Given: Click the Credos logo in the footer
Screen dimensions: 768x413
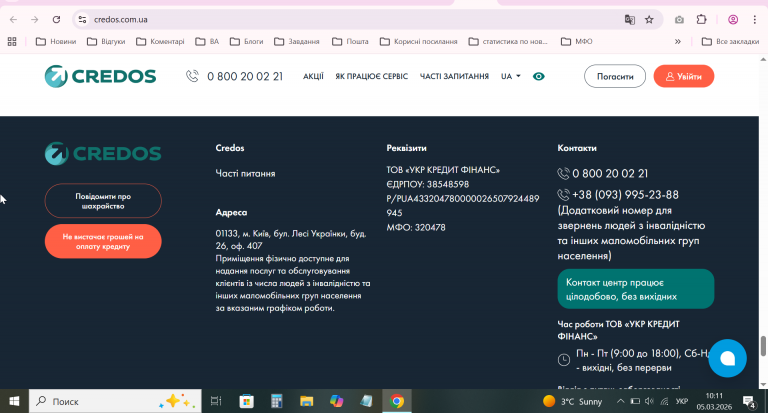Looking at the screenshot, I should [103, 153].
